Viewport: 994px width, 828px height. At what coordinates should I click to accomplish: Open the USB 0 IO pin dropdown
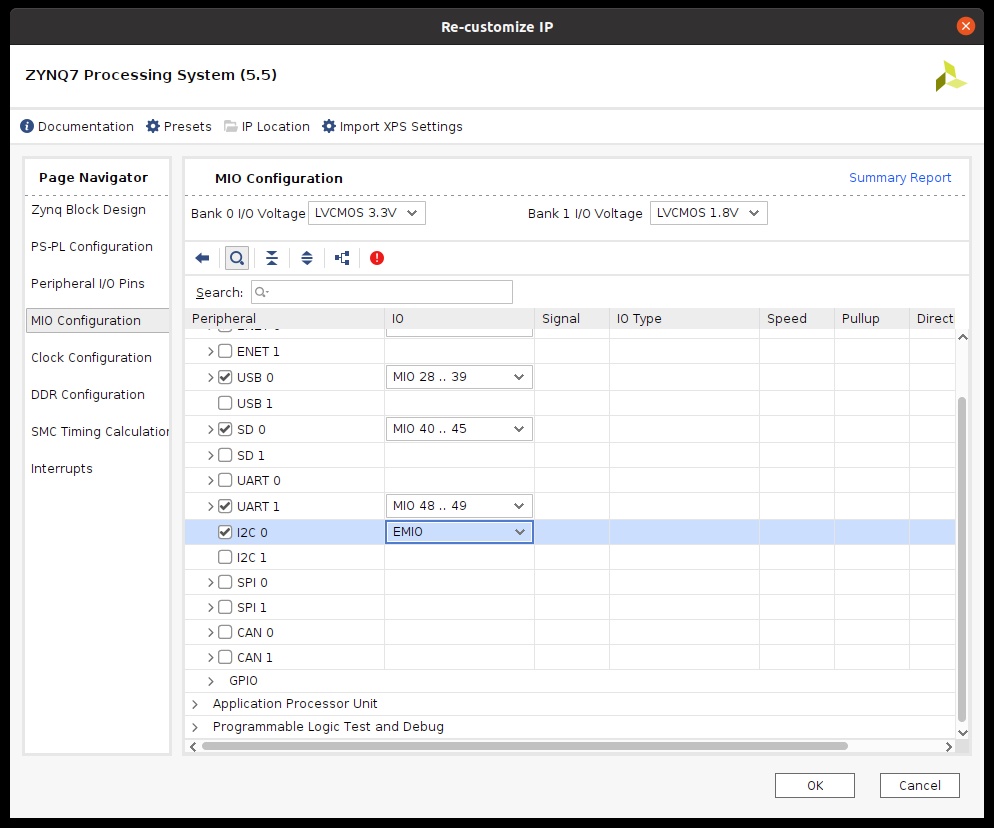coord(459,377)
